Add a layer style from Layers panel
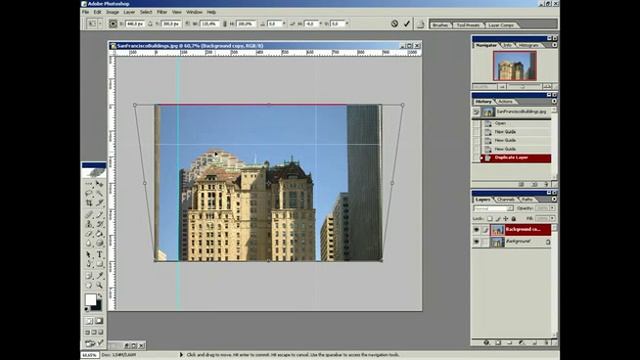Viewport: 640px width, 360px height. (x=486, y=342)
